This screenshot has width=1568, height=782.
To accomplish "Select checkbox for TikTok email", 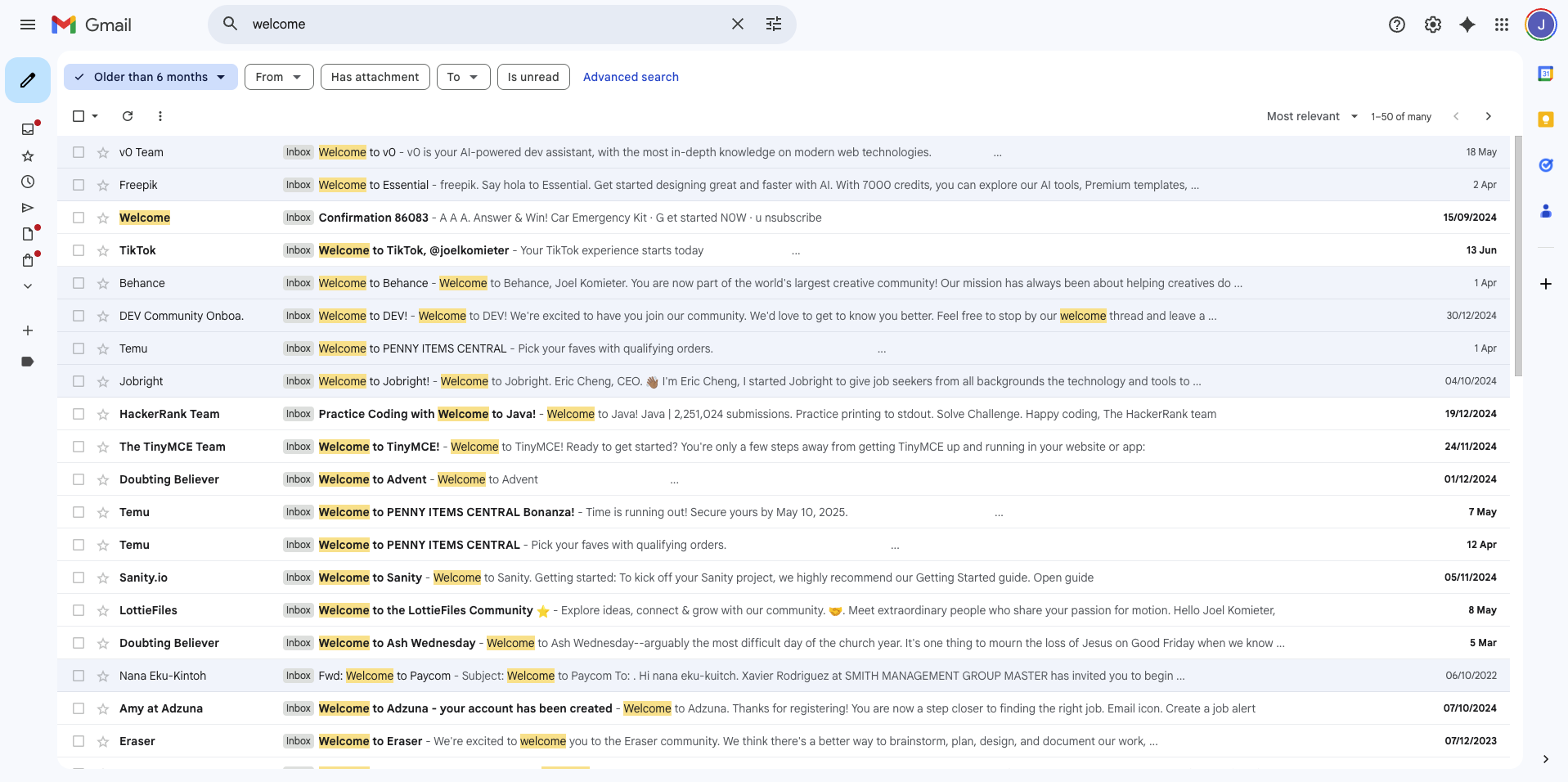I will (x=79, y=250).
